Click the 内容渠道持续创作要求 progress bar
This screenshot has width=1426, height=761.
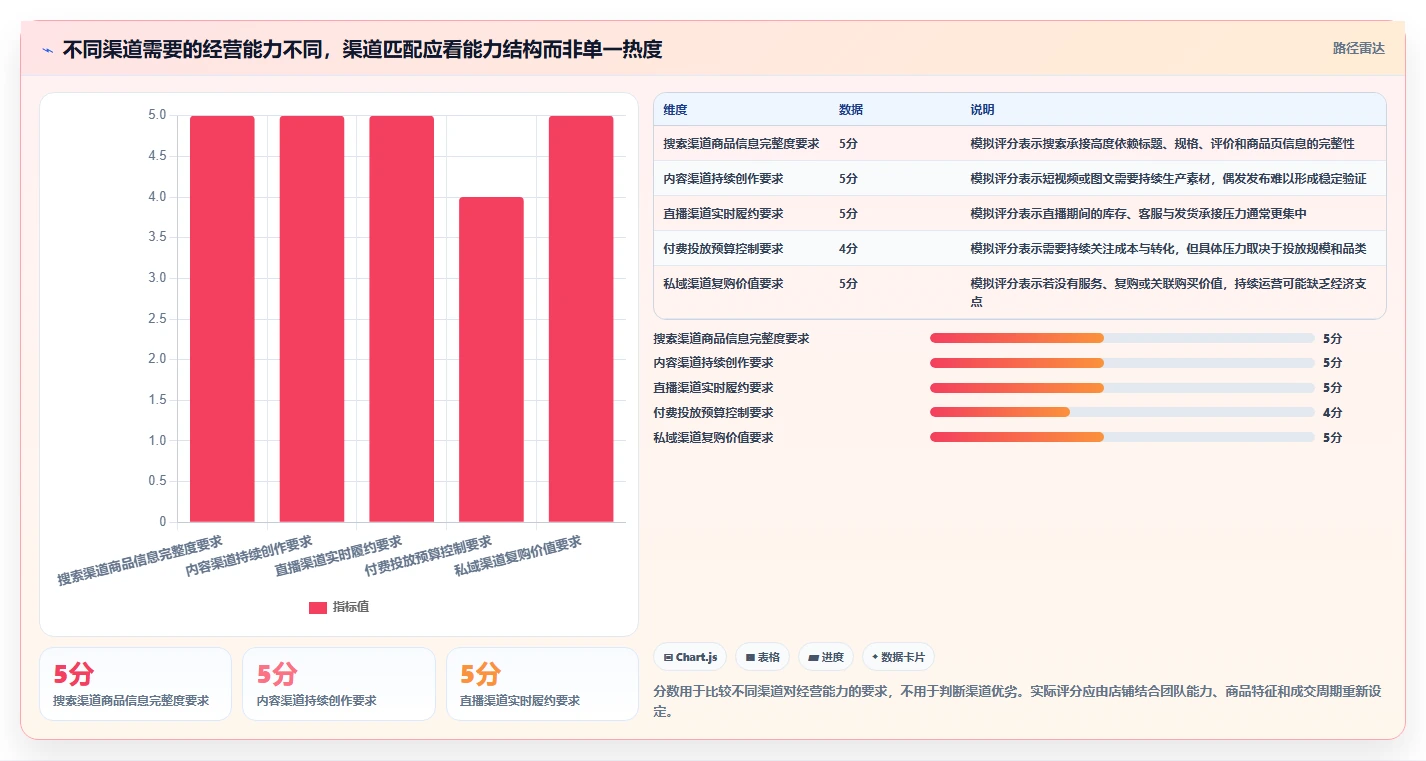click(x=1122, y=363)
